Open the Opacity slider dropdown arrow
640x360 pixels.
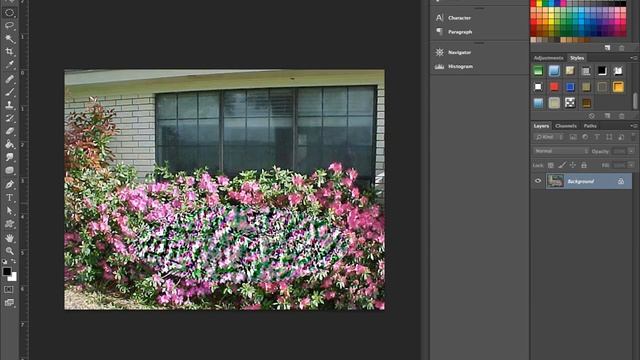[631, 151]
